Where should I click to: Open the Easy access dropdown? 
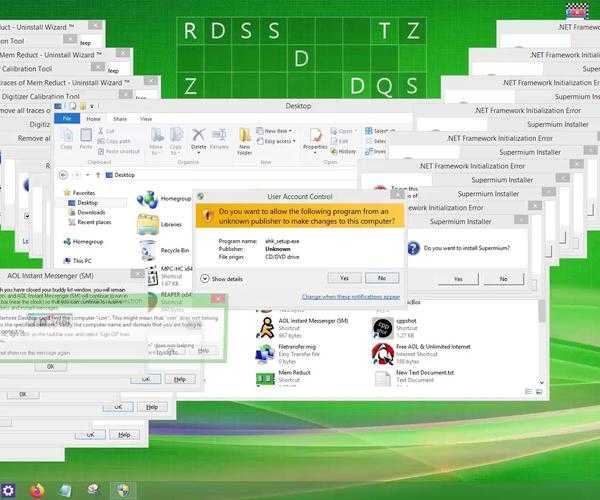tap(276, 141)
